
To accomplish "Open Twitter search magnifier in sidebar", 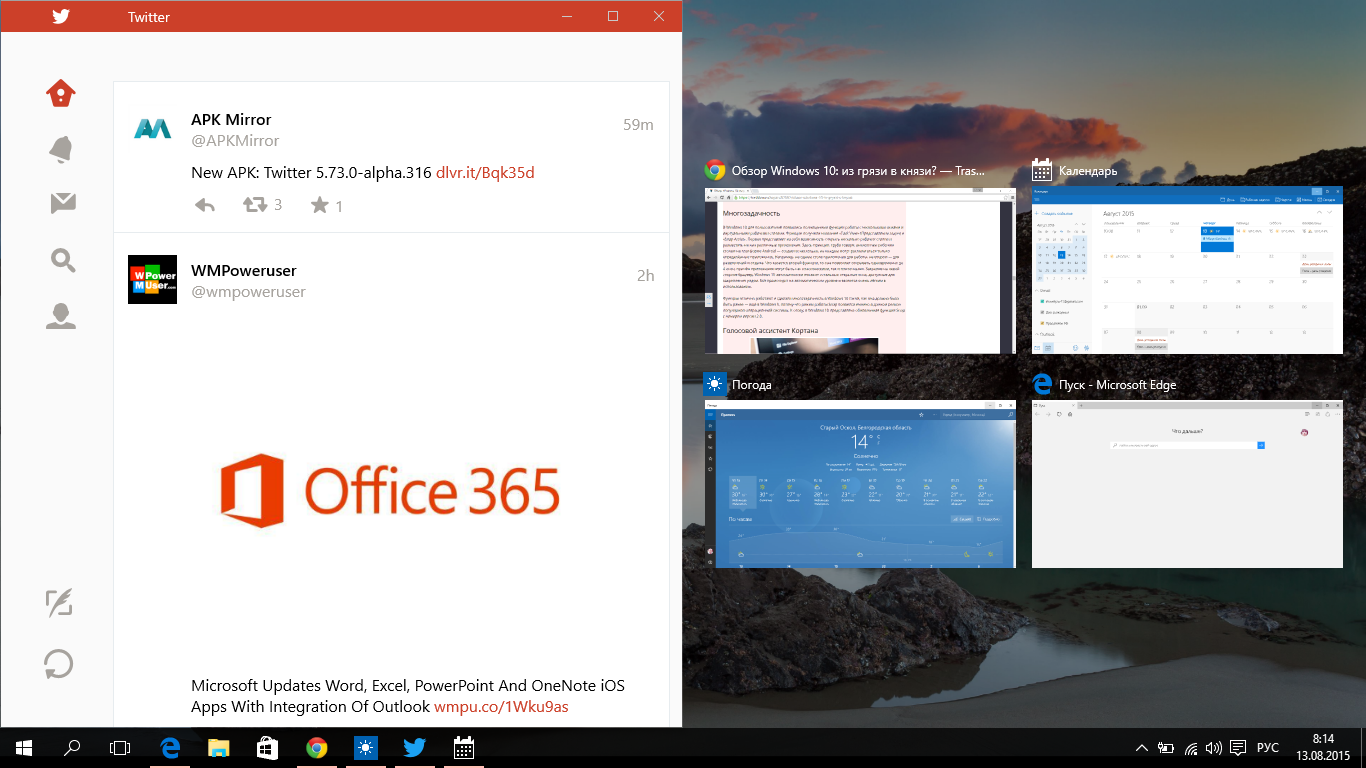I will [x=63, y=261].
